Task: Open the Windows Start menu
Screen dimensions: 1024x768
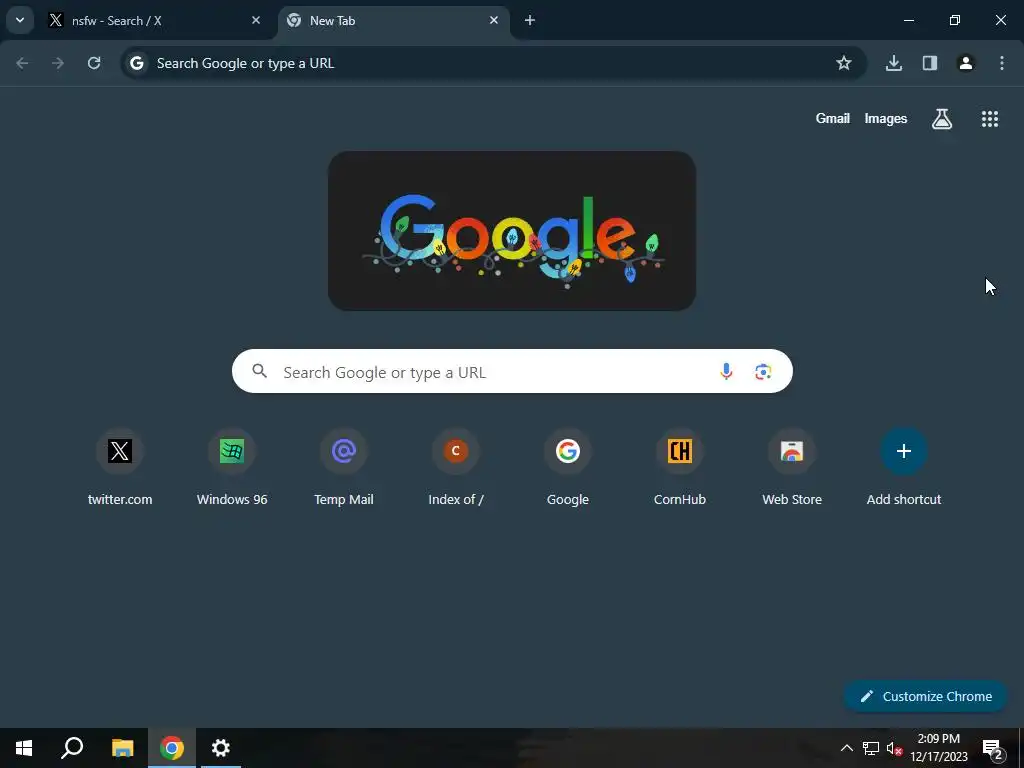Action: [24, 748]
